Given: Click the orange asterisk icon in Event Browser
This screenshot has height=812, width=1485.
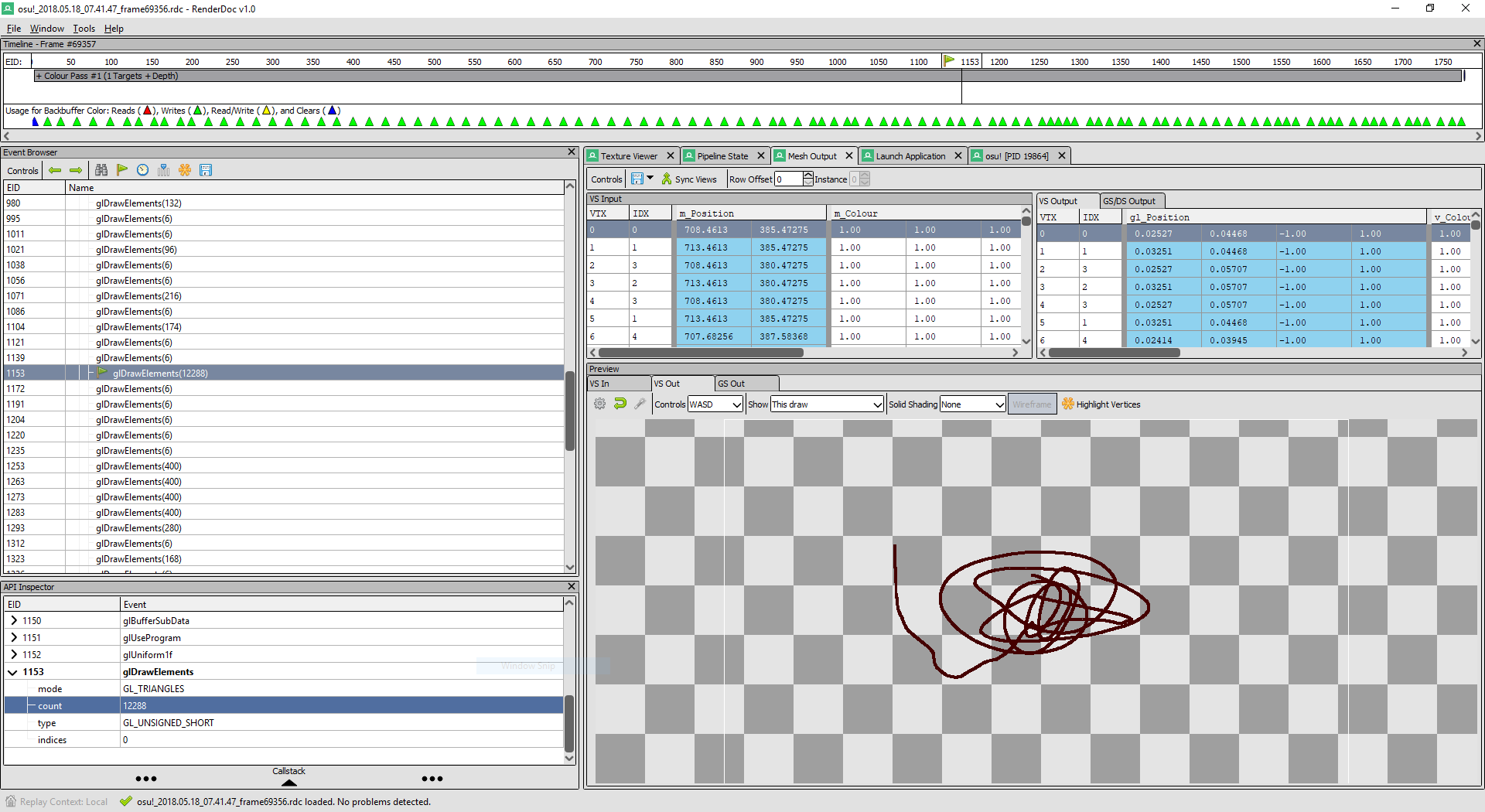Looking at the screenshot, I should (x=185, y=170).
